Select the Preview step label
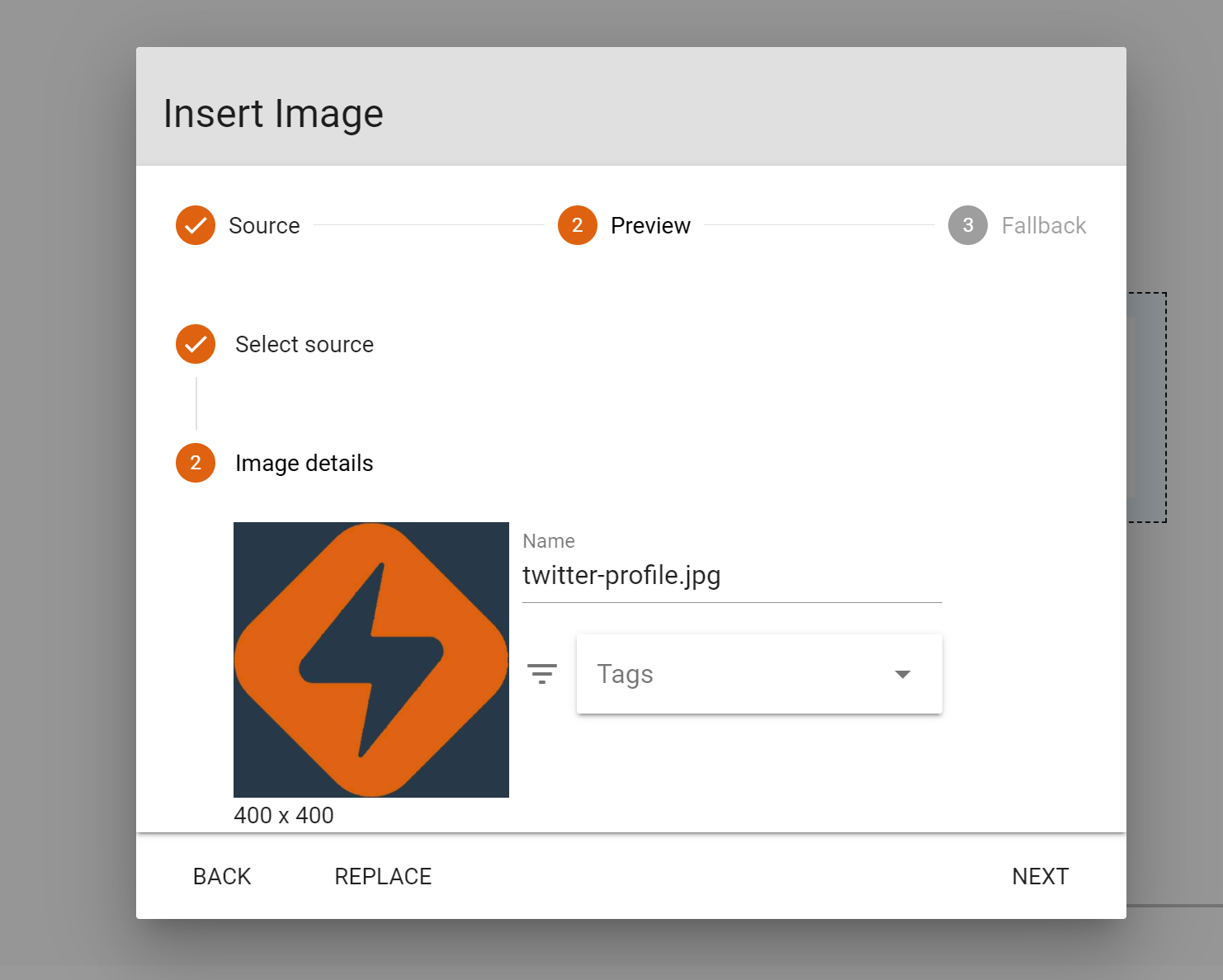 tap(650, 225)
